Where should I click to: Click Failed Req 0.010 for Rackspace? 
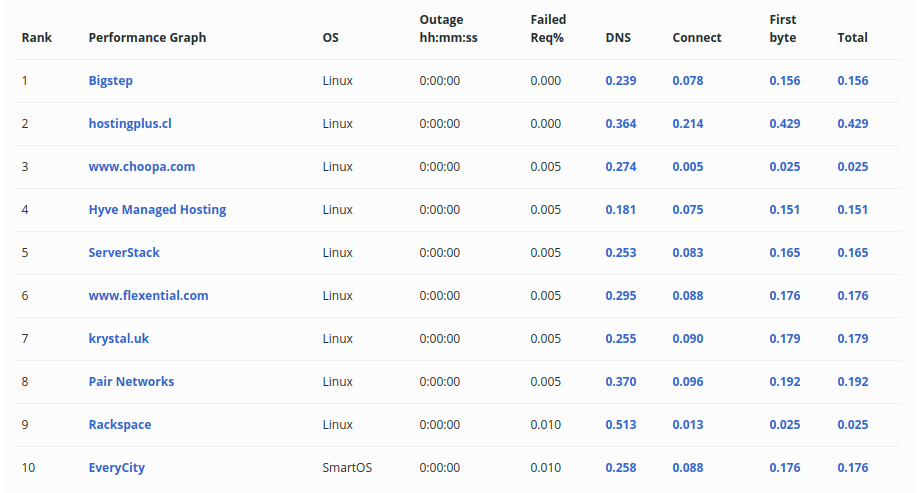[546, 424]
